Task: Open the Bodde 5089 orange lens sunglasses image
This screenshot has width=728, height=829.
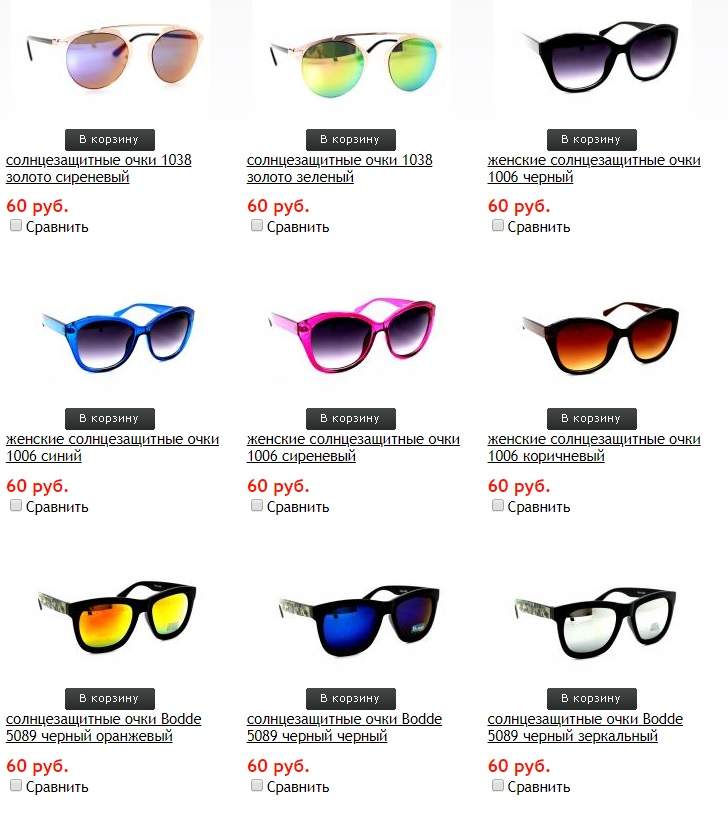Action: pyautogui.click(x=117, y=616)
